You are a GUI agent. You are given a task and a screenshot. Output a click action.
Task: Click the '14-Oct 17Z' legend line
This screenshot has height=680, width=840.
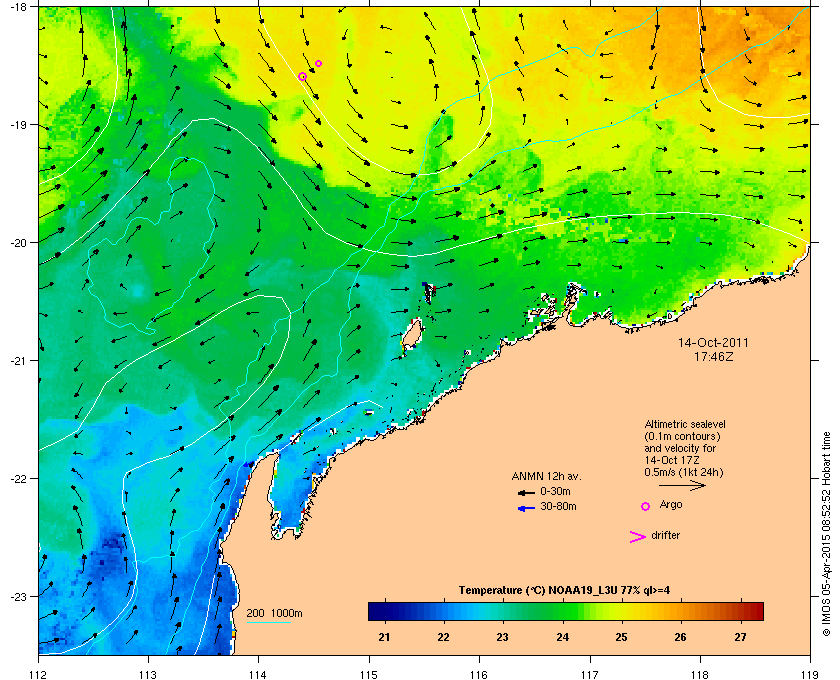[672, 460]
